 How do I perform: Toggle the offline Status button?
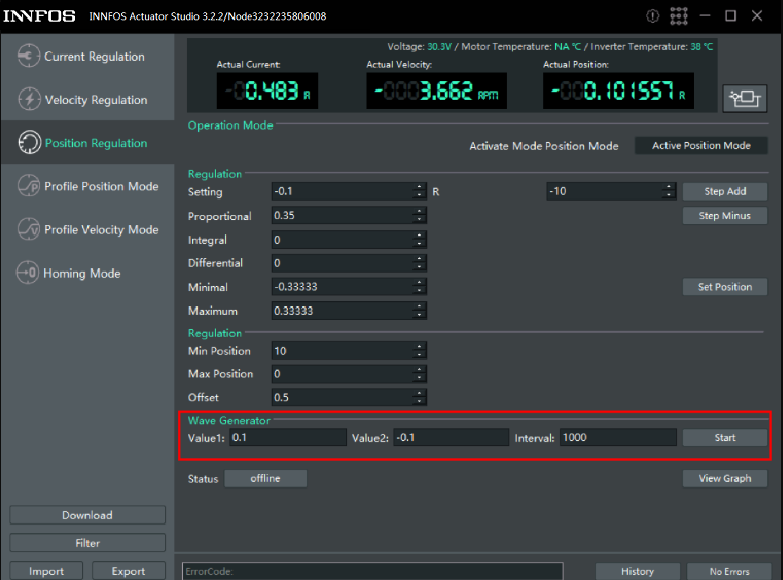265,479
